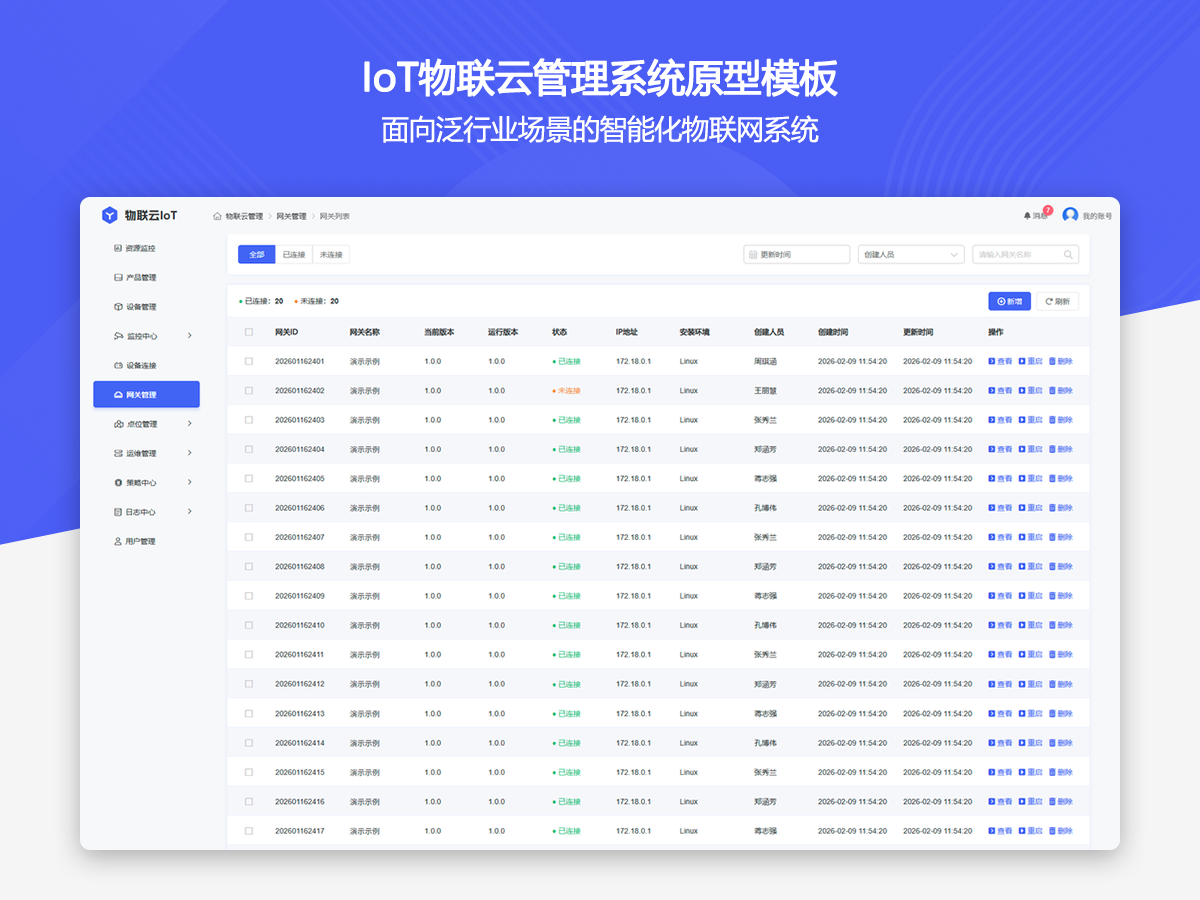Click the bell notification icon
This screenshot has height=900, width=1200.
tap(1027, 216)
